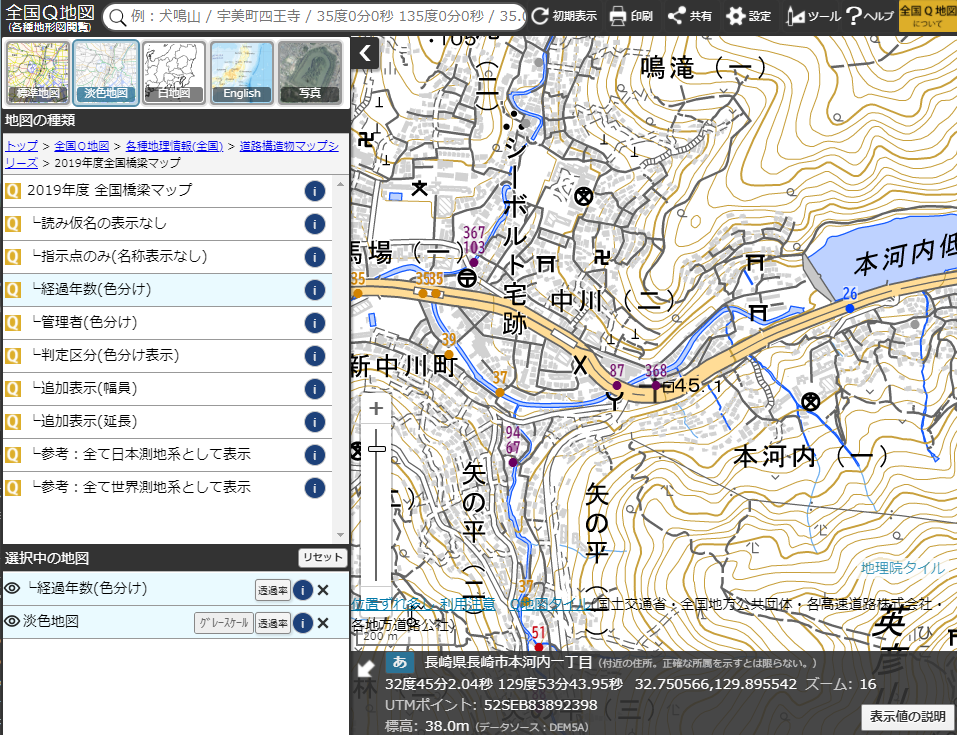This screenshot has height=735, width=957.
Task: Toggle visibility of 淡色地図 layer
Action: pos(12,622)
